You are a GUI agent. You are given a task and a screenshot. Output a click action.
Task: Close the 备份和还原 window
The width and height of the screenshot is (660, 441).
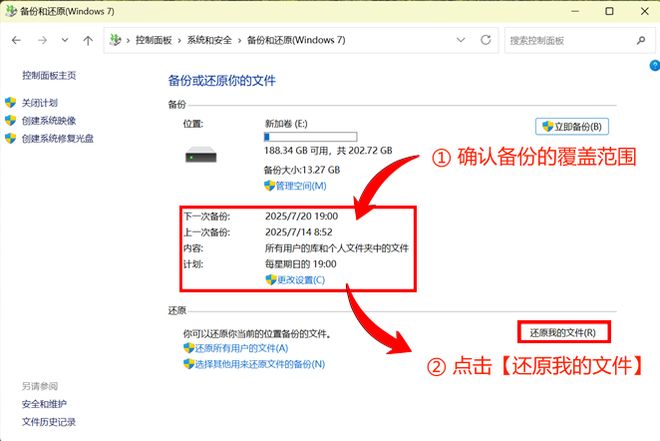(x=644, y=11)
